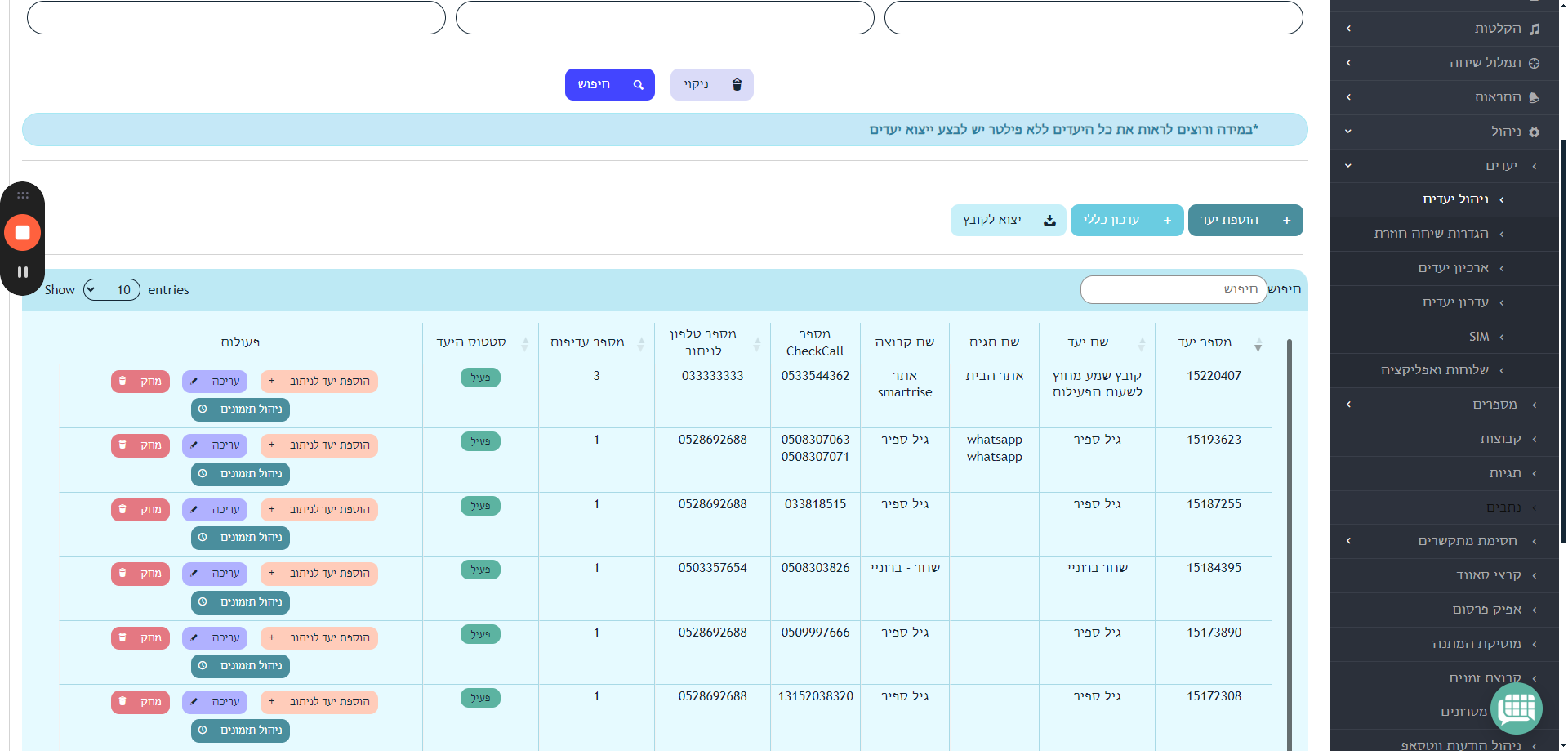This screenshot has width=1568, height=751.
Task: Click the עדכון כללי general update button
Action: (x=1127, y=220)
